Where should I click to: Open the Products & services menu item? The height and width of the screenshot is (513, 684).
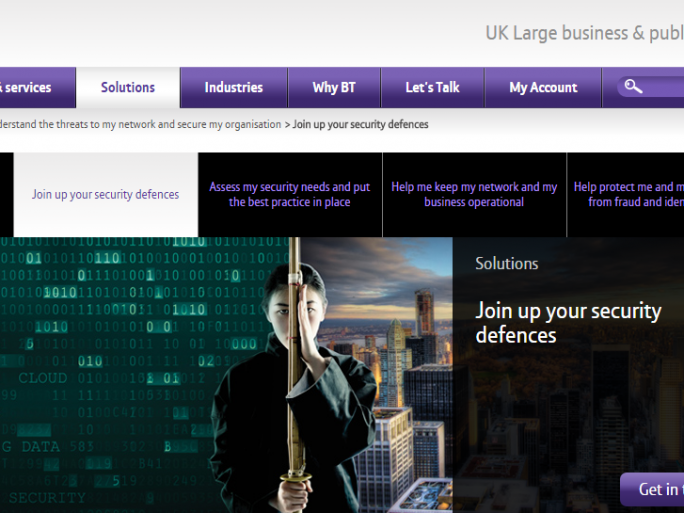38,87
